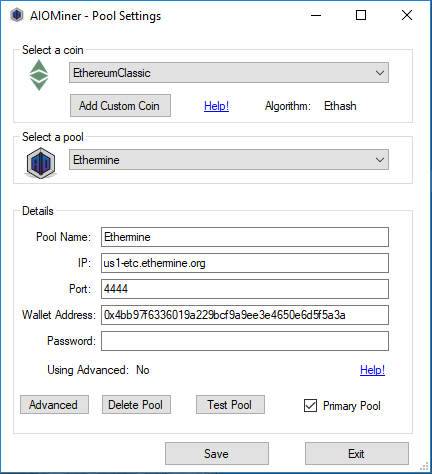
Task: Click the Test Pool button
Action: click(230, 405)
